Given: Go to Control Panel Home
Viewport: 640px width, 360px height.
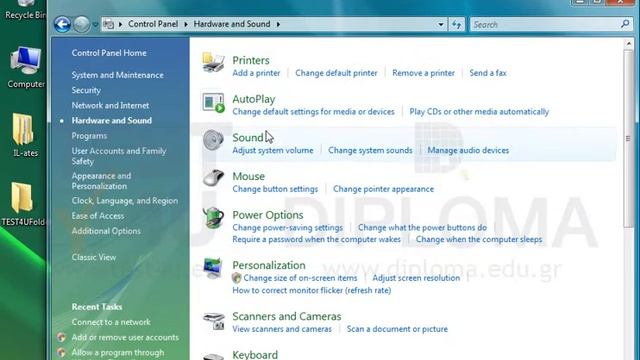Looking at the screenshot, I should (109, 53).
